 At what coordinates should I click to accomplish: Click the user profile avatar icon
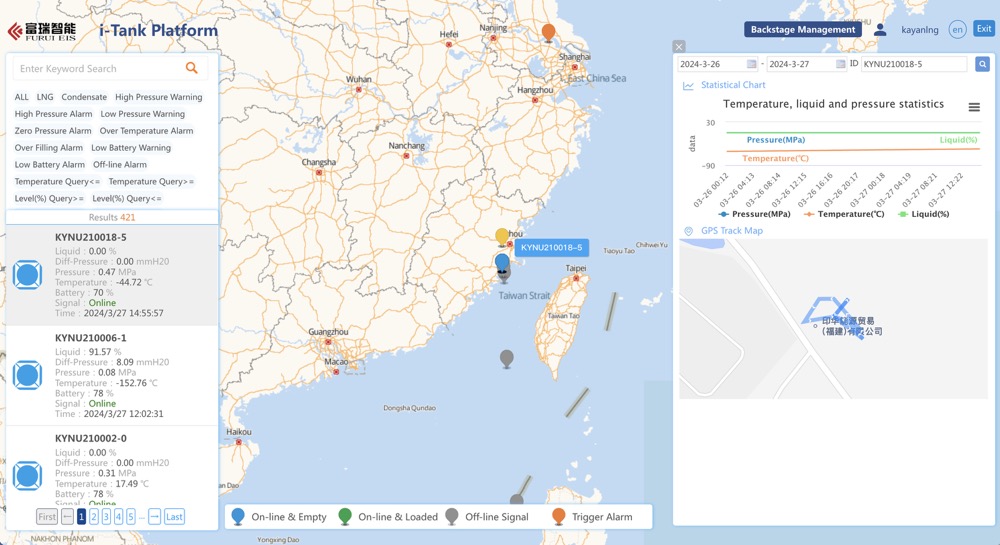pyautogui.click(x=880, y=29)
